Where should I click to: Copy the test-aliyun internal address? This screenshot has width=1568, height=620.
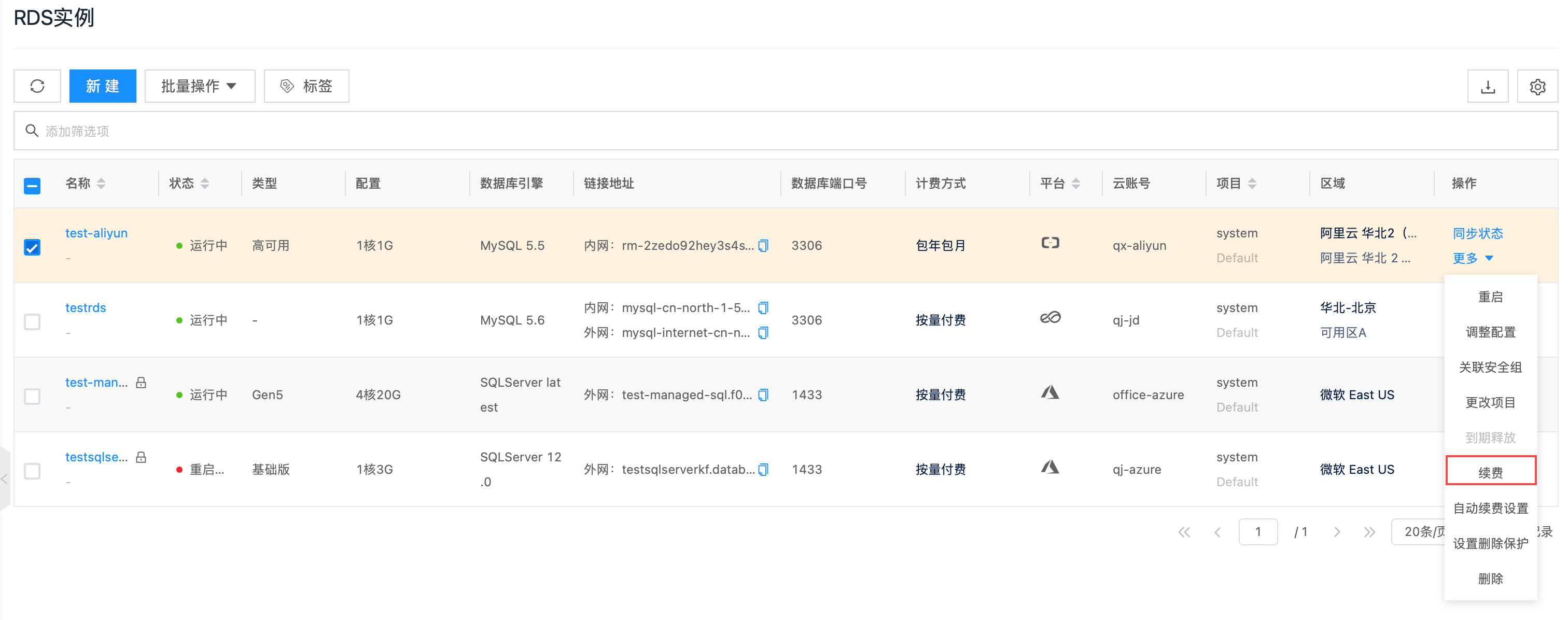[x=763, y=245]
